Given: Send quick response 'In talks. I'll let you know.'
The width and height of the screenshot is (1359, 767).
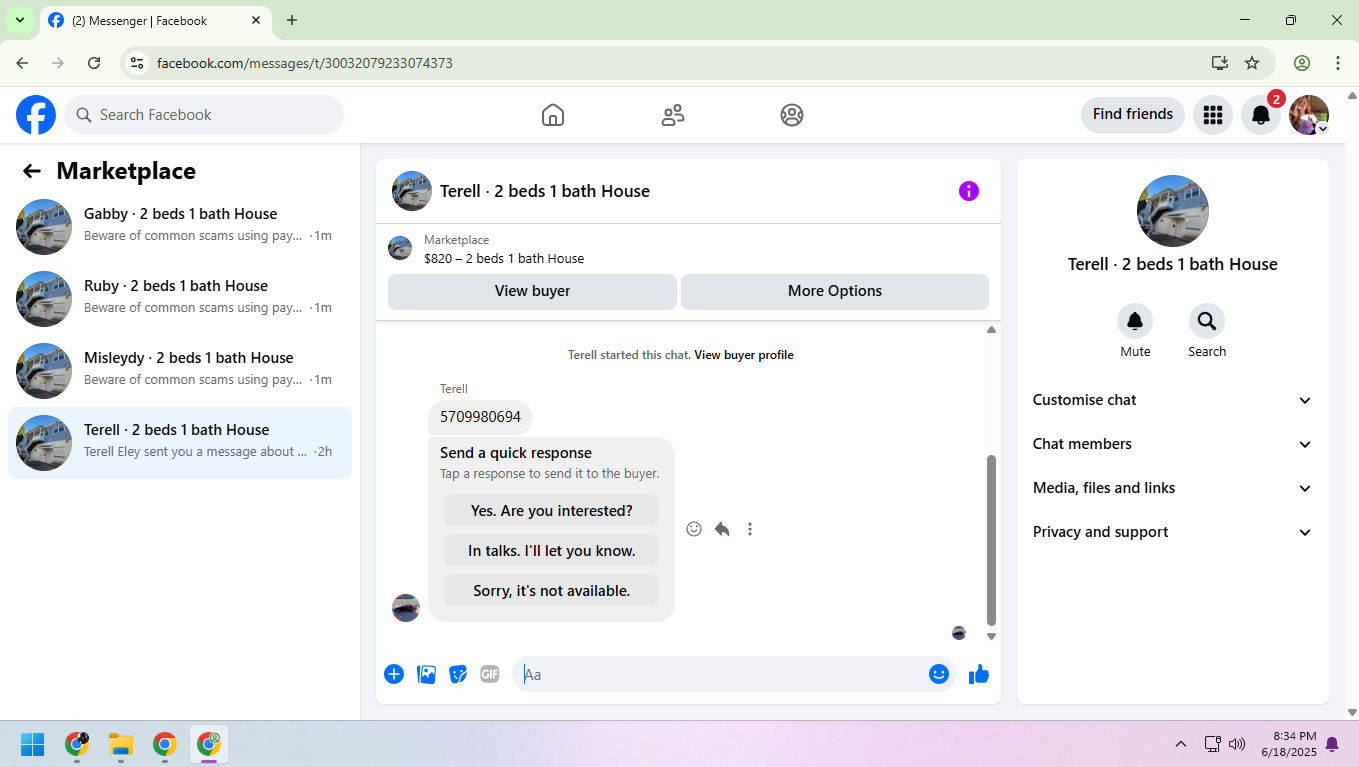Looking at the screenshot, I should (x=552, y=550).
